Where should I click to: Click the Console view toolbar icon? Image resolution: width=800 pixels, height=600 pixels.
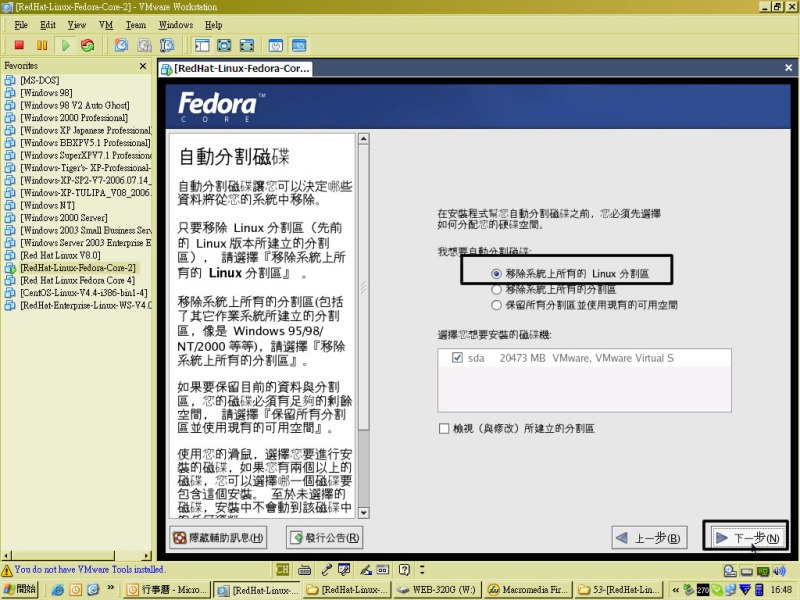coord(299,45)
